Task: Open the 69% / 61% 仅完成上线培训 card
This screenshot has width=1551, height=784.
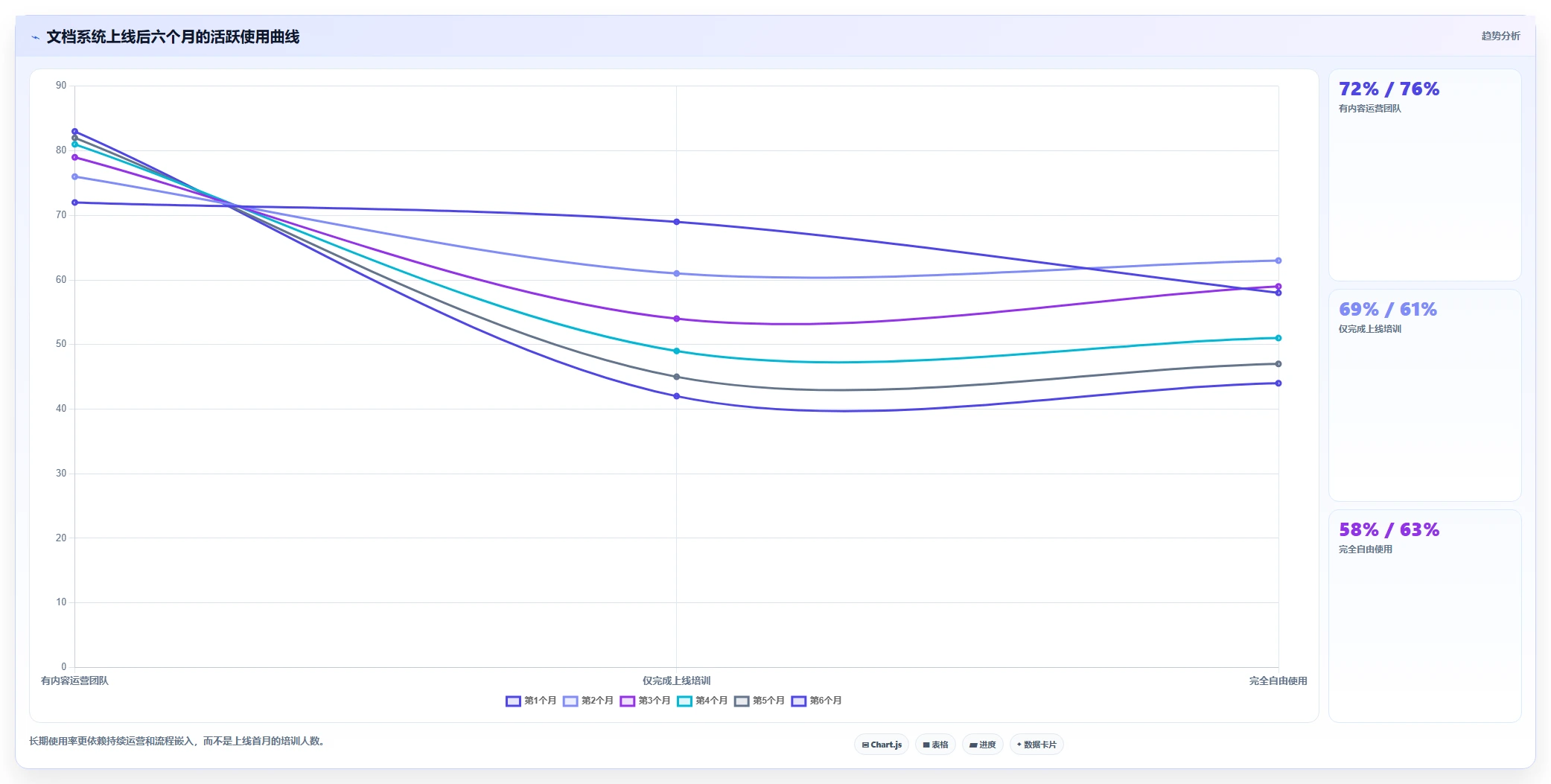Action: pyautogui.click(x=1424, y=395)
